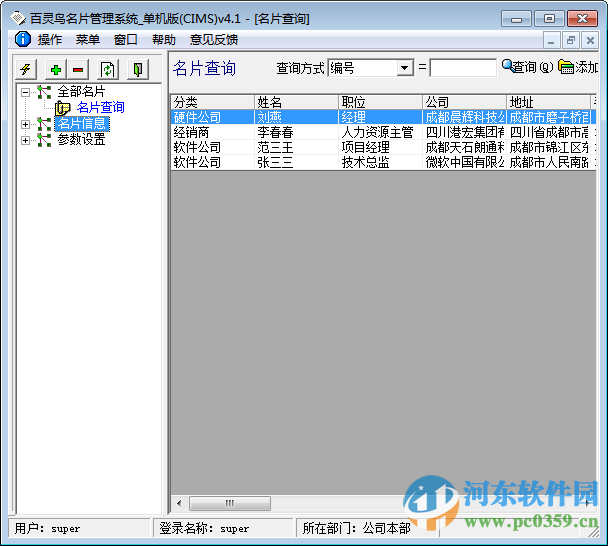Select the row for 张三三
The height and width of the screenshot is (546, 608).
point(383,162)
